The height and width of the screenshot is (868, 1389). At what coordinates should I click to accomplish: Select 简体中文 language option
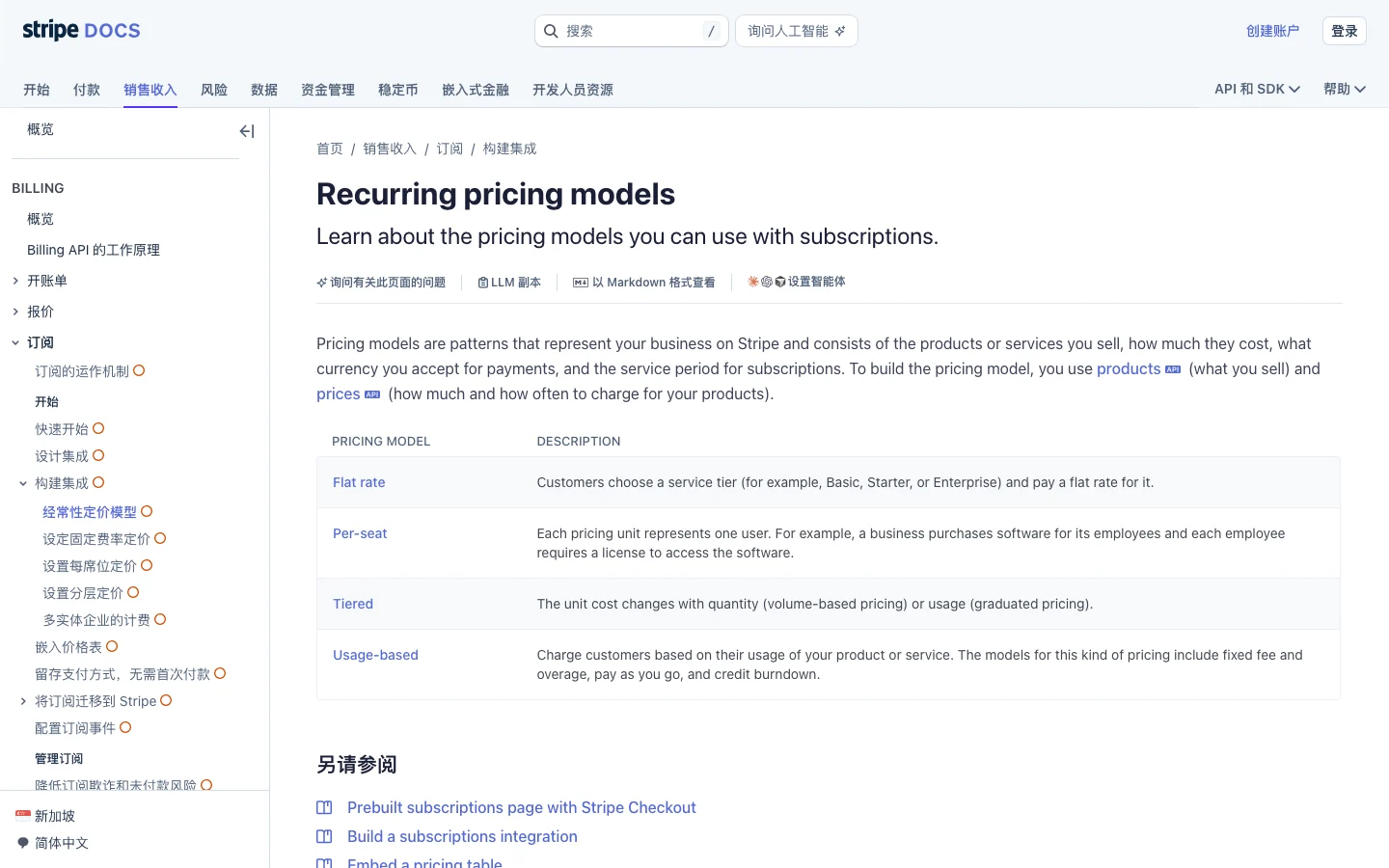click(62, 843)
